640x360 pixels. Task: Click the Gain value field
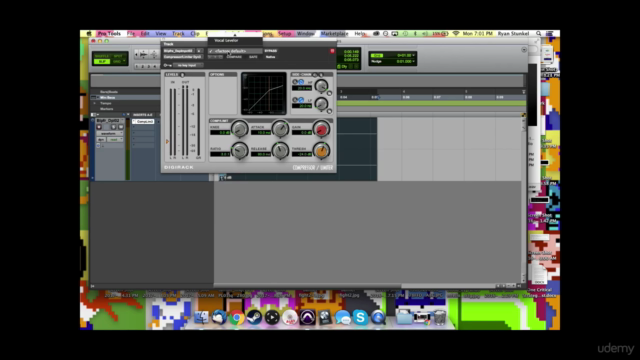[x=302, y=133]
